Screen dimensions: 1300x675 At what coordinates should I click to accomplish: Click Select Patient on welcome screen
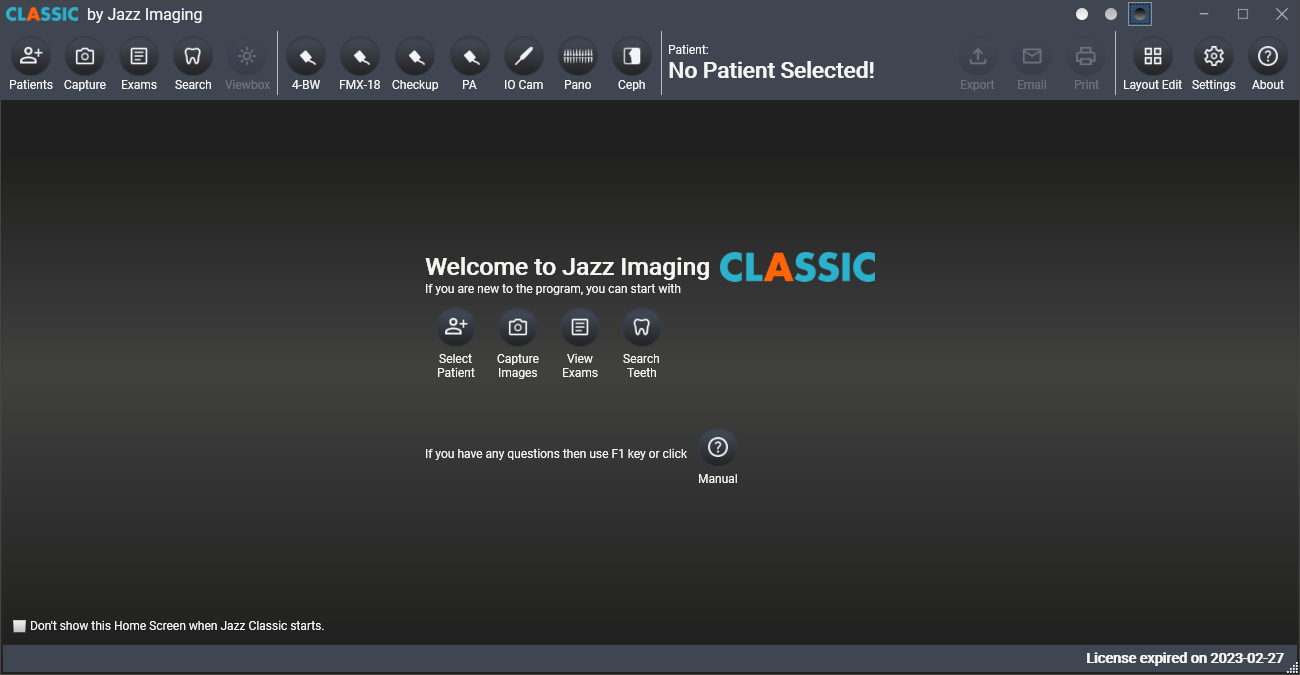pos(456,328)
